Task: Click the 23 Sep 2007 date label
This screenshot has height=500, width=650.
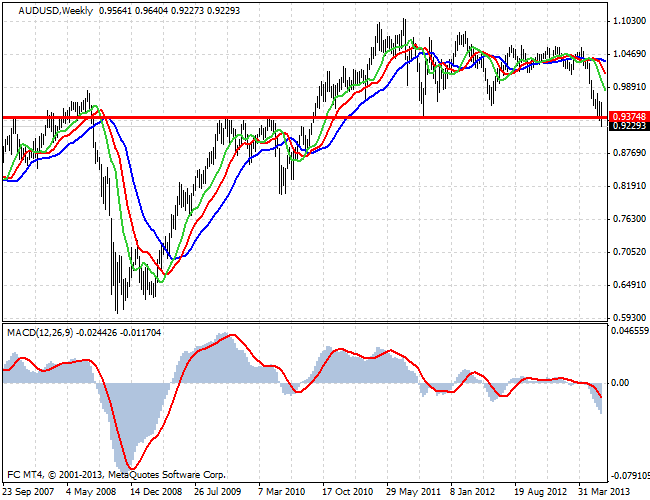Action: tap(28, 492)
